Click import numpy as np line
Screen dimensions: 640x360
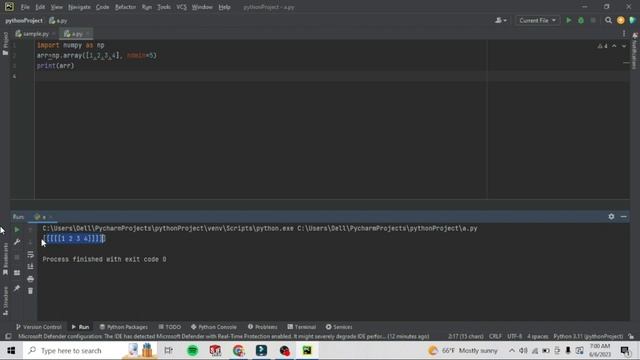pos(71,45)
